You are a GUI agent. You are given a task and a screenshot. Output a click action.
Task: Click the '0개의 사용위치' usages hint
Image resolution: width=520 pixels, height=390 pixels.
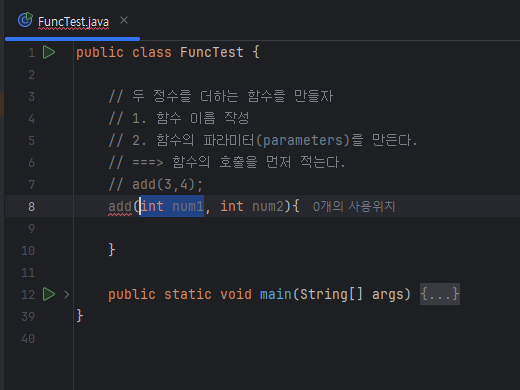(354, 206)
